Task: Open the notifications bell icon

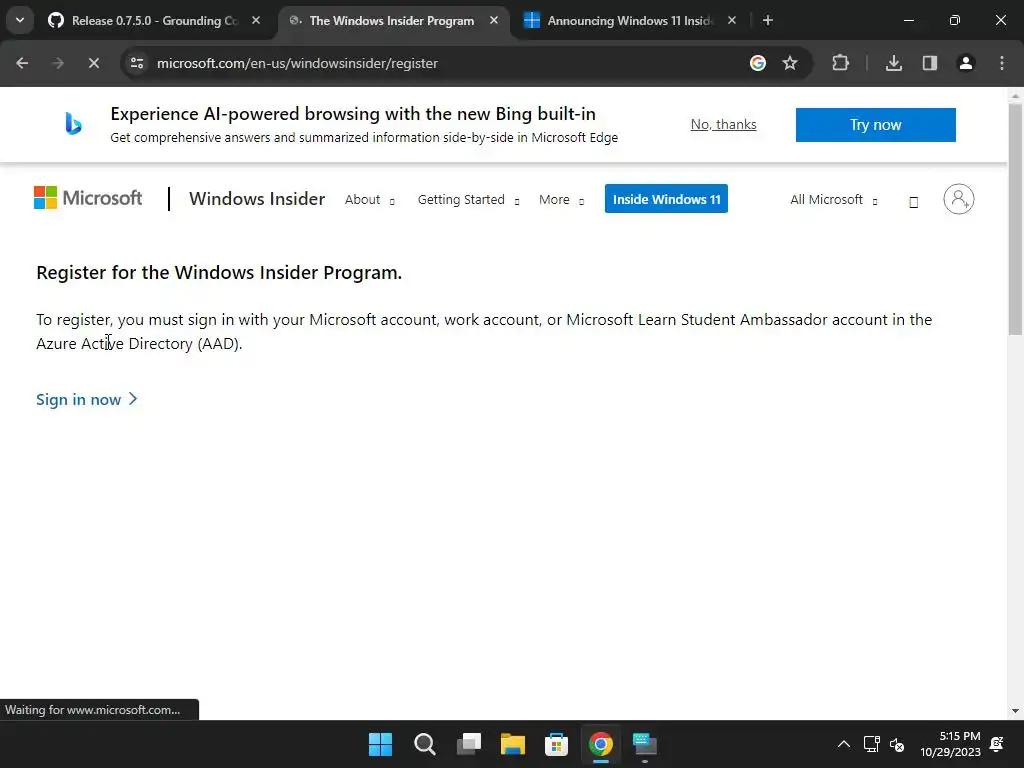Action: click(997, 744)
